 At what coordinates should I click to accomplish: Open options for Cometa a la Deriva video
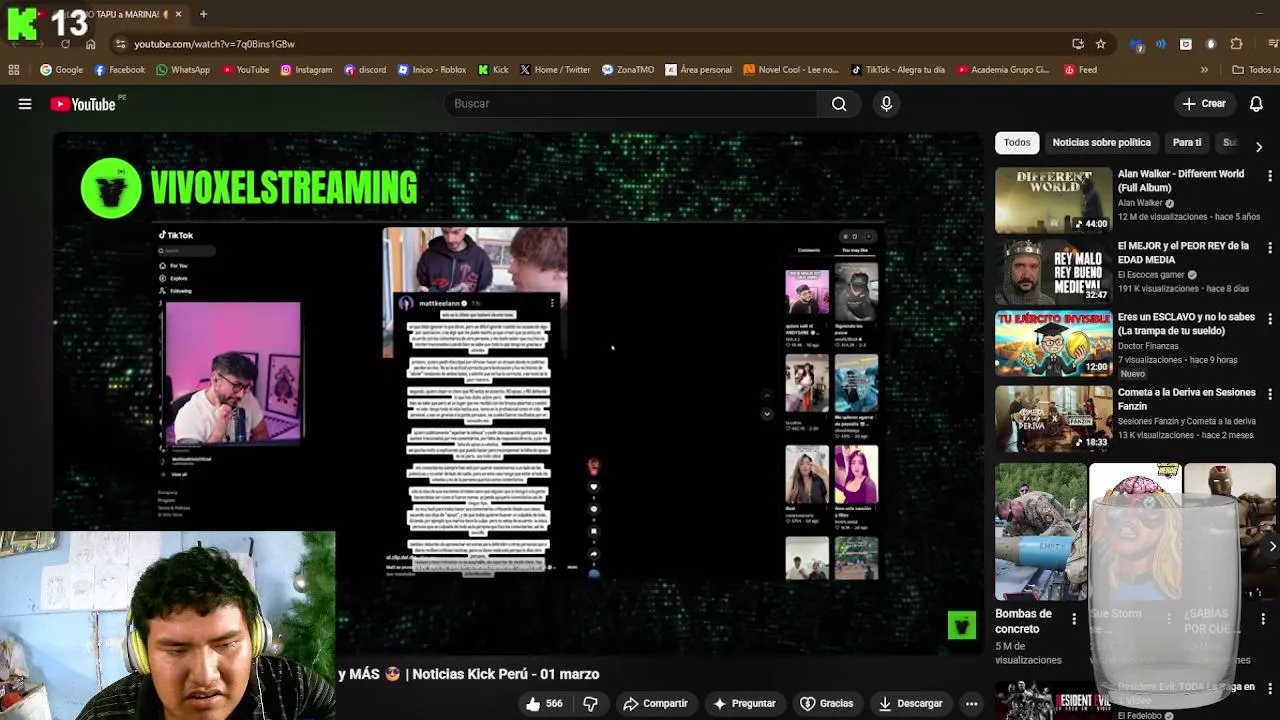coord(1270,394)
